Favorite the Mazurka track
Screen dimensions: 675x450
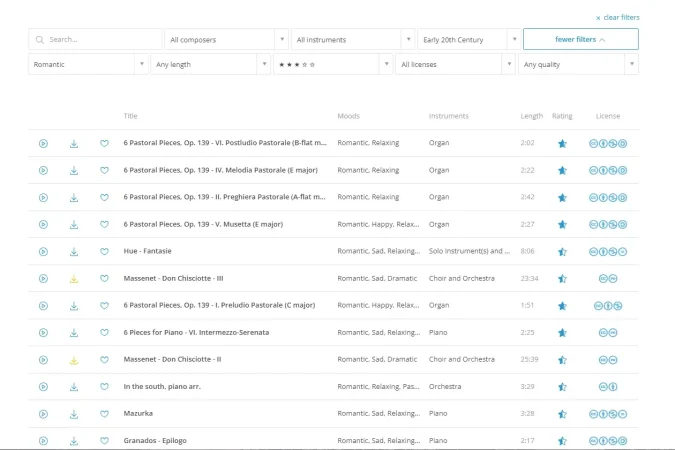click(104, 414)
